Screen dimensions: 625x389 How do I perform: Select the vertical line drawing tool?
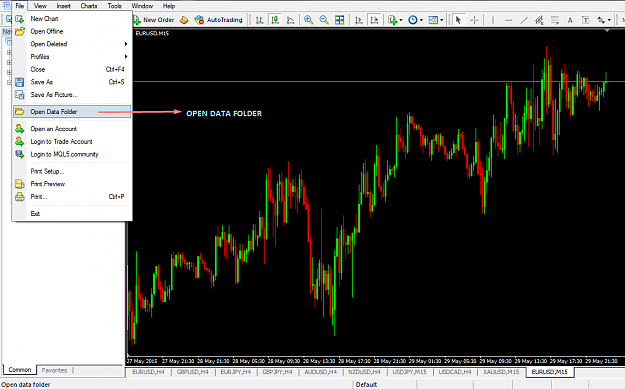click(493, 20)
